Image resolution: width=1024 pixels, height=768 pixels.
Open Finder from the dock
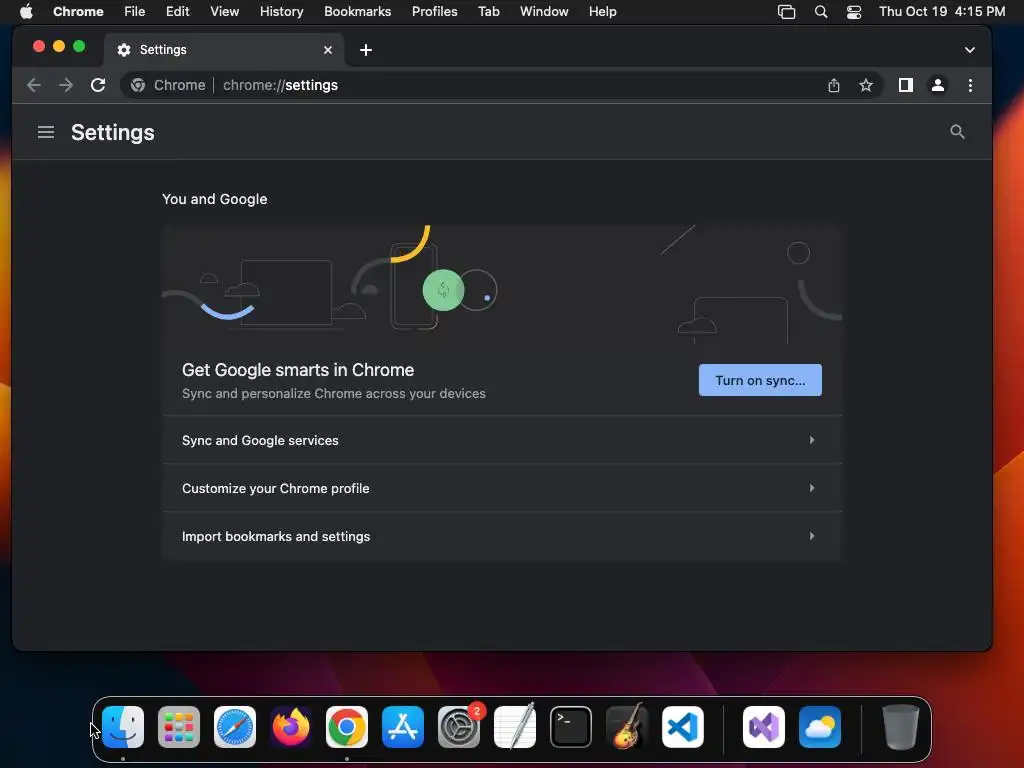pyautogui.click(x=123, y=727)
